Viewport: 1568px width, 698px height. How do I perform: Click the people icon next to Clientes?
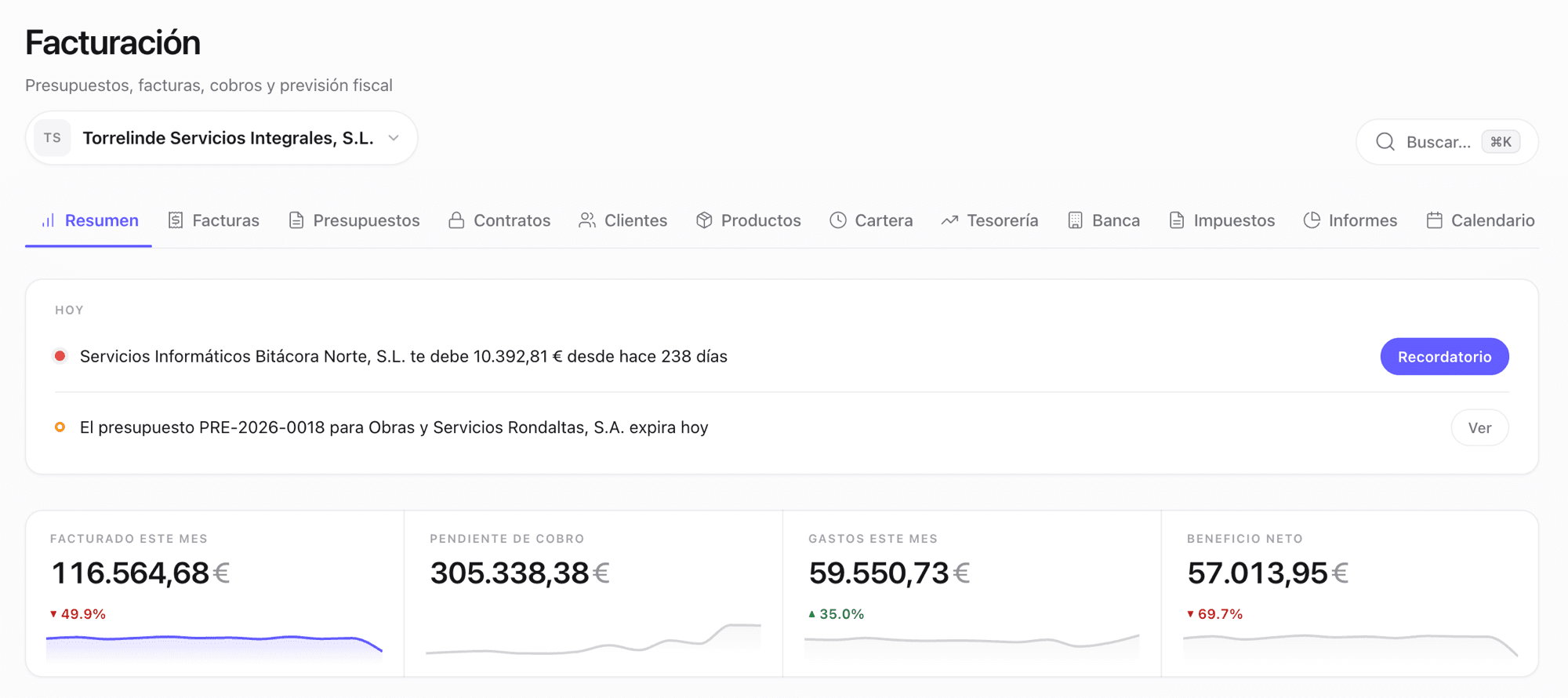pyautogui.click(x=587, y=220)
